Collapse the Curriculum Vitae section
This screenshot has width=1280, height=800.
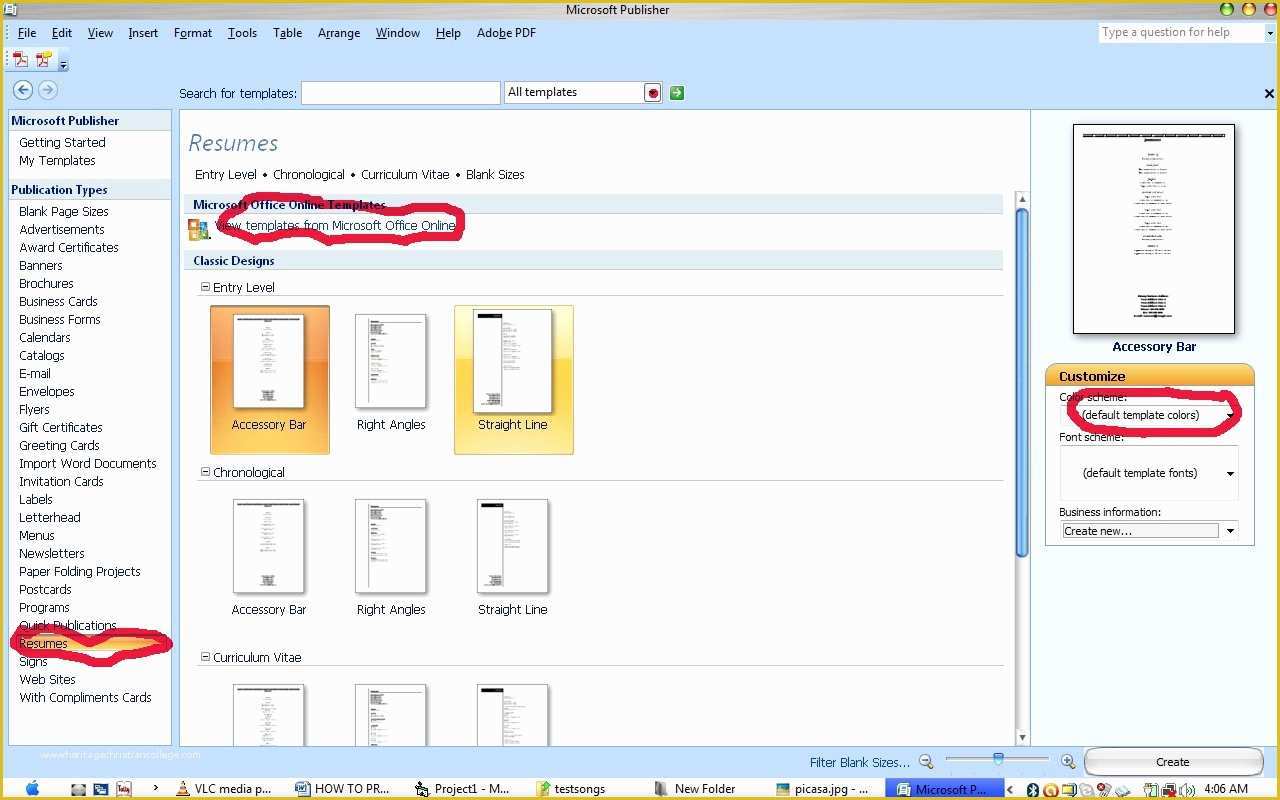coord(205,657)
